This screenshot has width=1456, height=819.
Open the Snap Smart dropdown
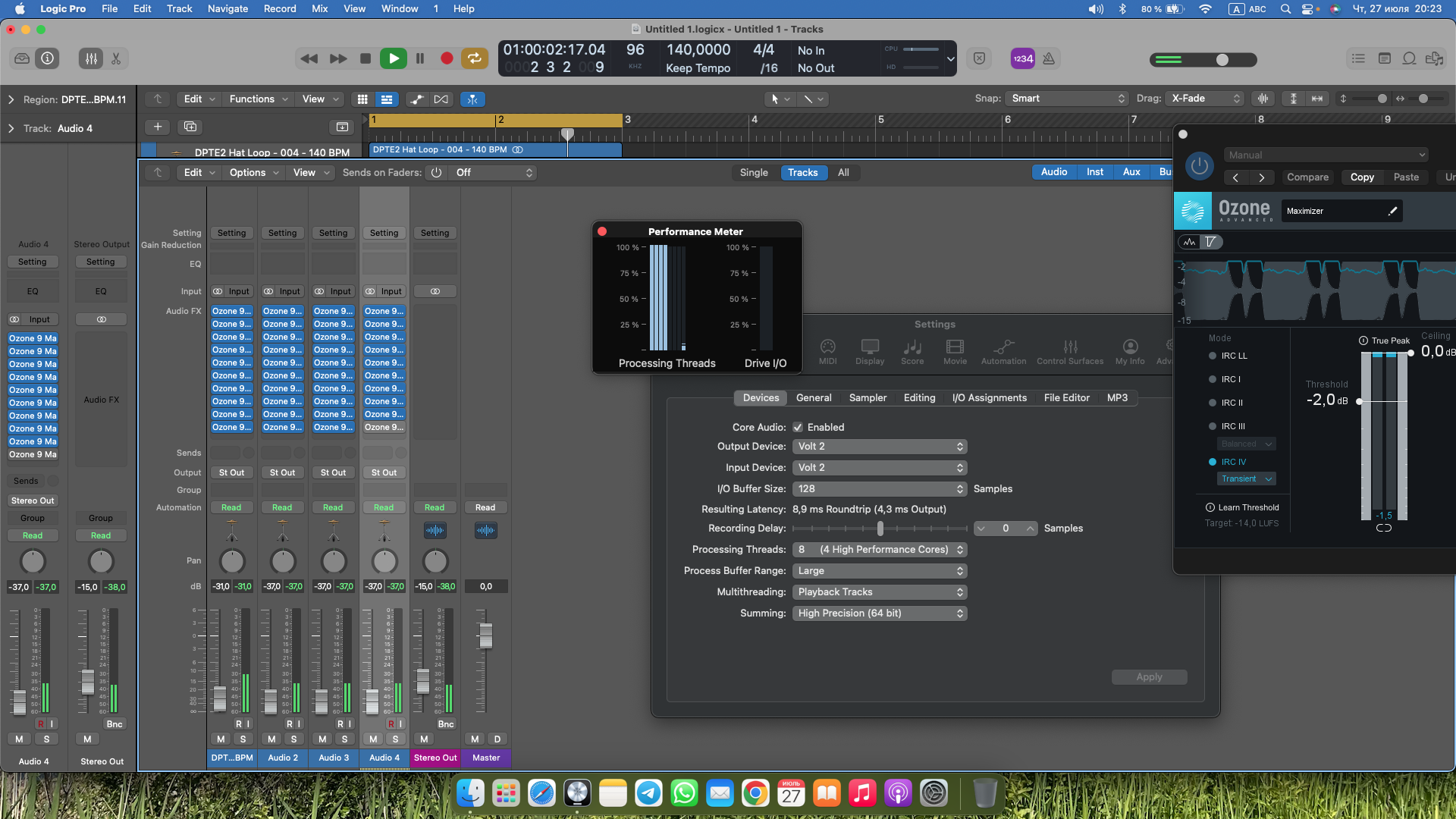click(x=1067, y=99)
